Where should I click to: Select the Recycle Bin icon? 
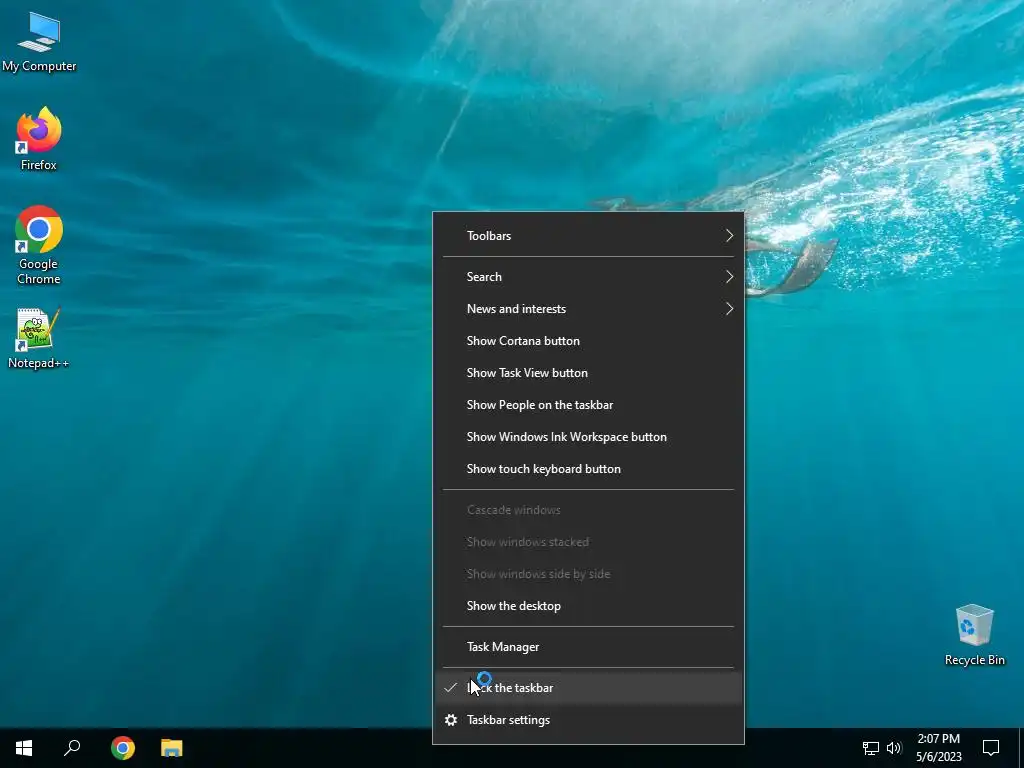click(x=974, y=634)
